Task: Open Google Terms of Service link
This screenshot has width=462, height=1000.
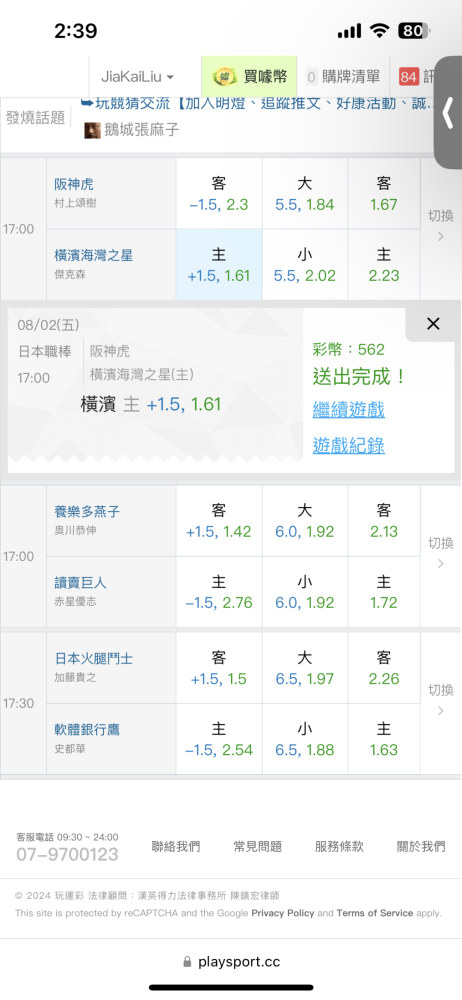Action: [375, 913]
